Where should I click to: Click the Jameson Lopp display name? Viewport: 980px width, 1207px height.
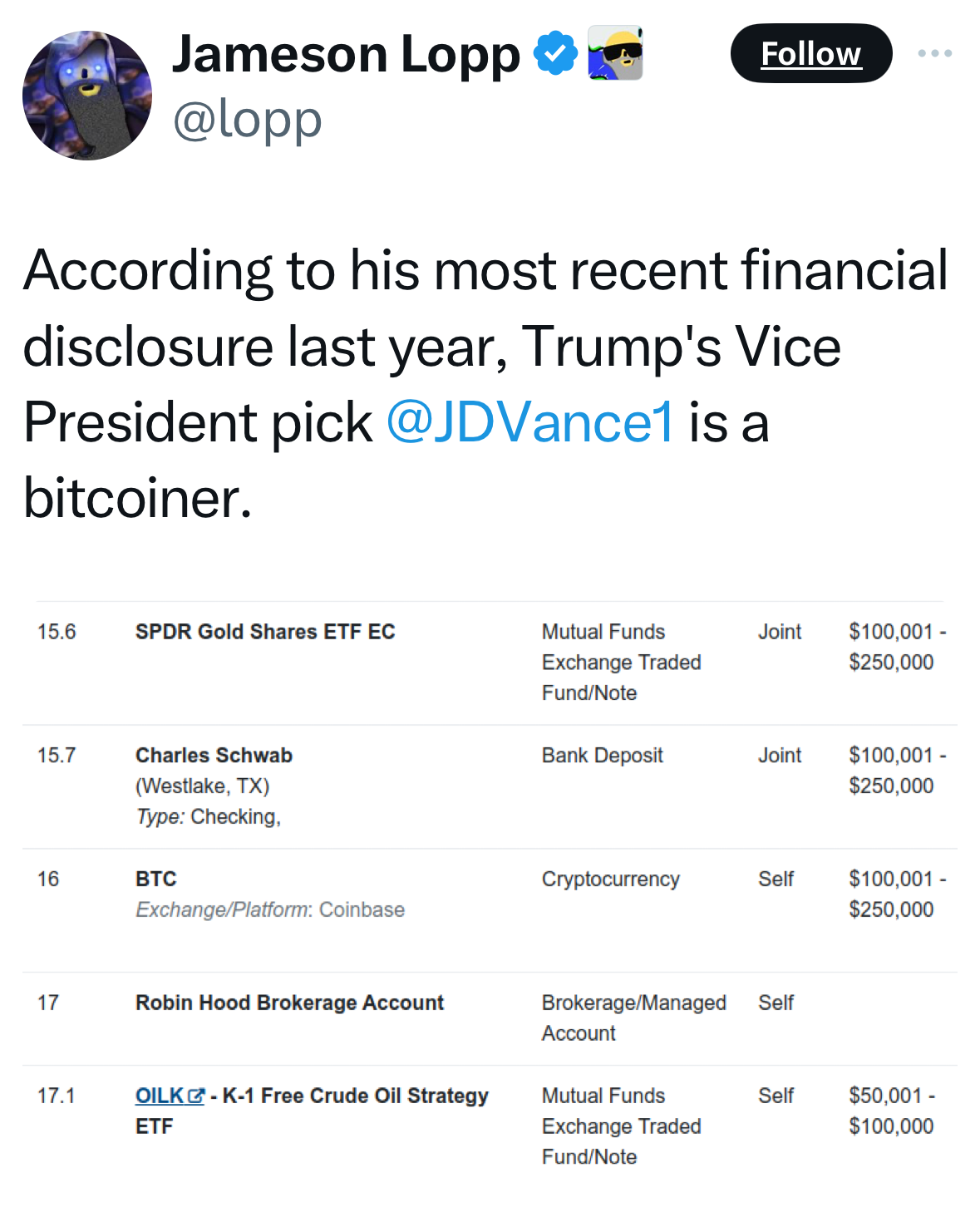pos(346,54)
